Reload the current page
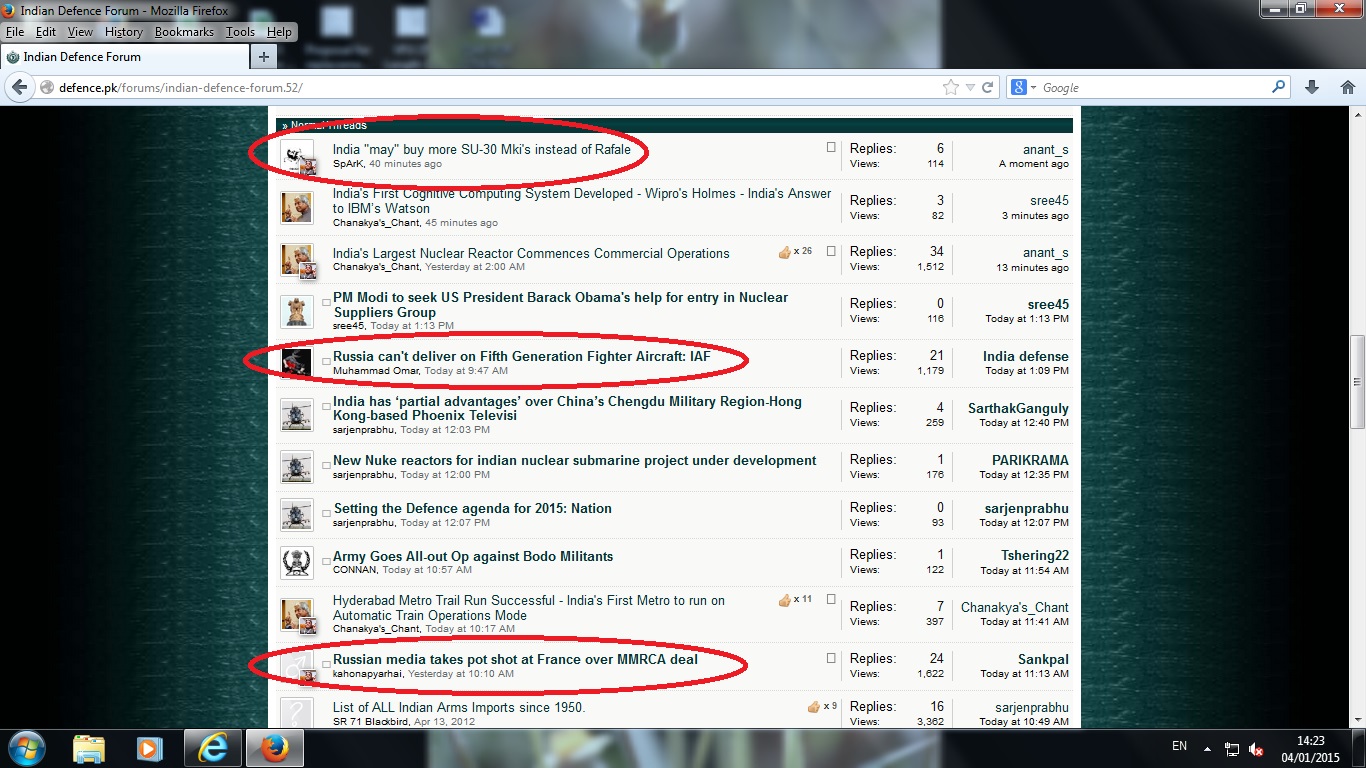Image resolution: width=1366 pixels, height=768 pixels. click(987, 87)
